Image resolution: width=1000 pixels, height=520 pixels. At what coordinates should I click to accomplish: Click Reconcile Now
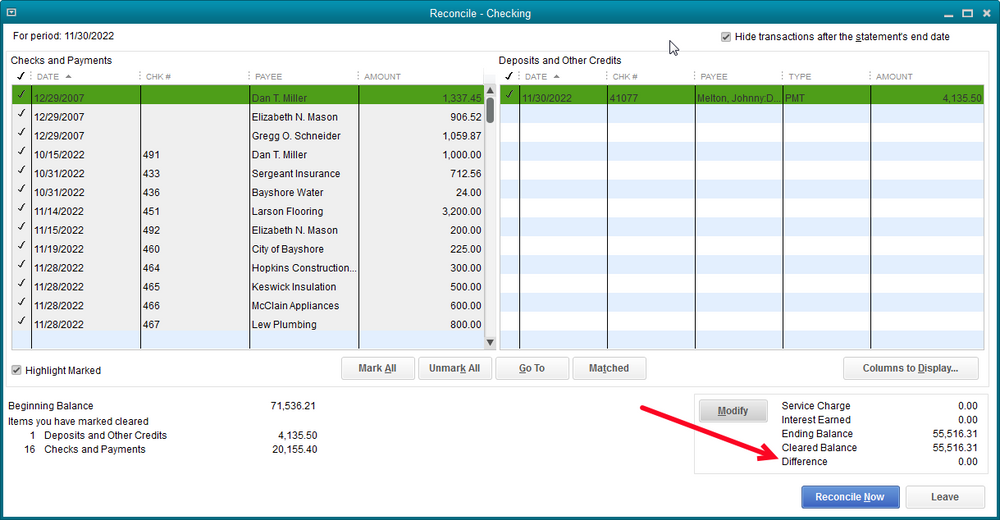[850, 497]
